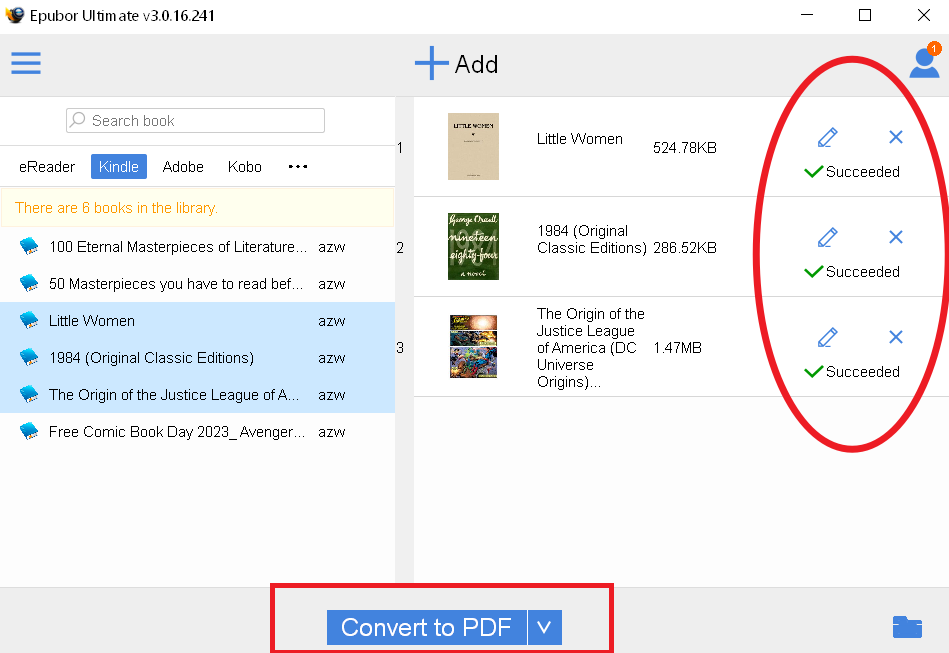Click the blue plus Add icon

(432, 63)
